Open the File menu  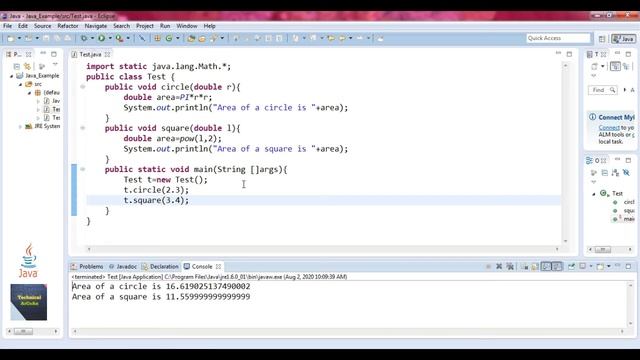point(7,26)
